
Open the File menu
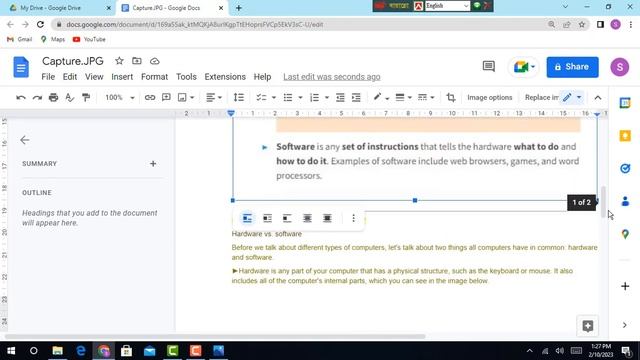click(48, 77)
